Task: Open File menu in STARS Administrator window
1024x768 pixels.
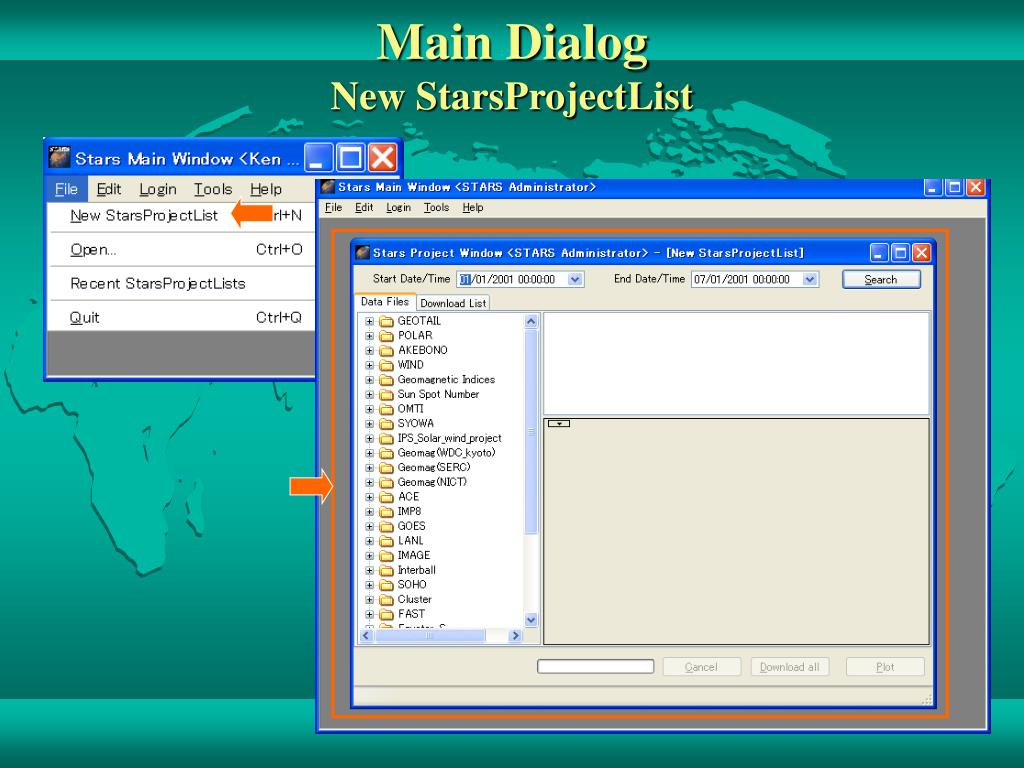Action: [x=333, y=208]
